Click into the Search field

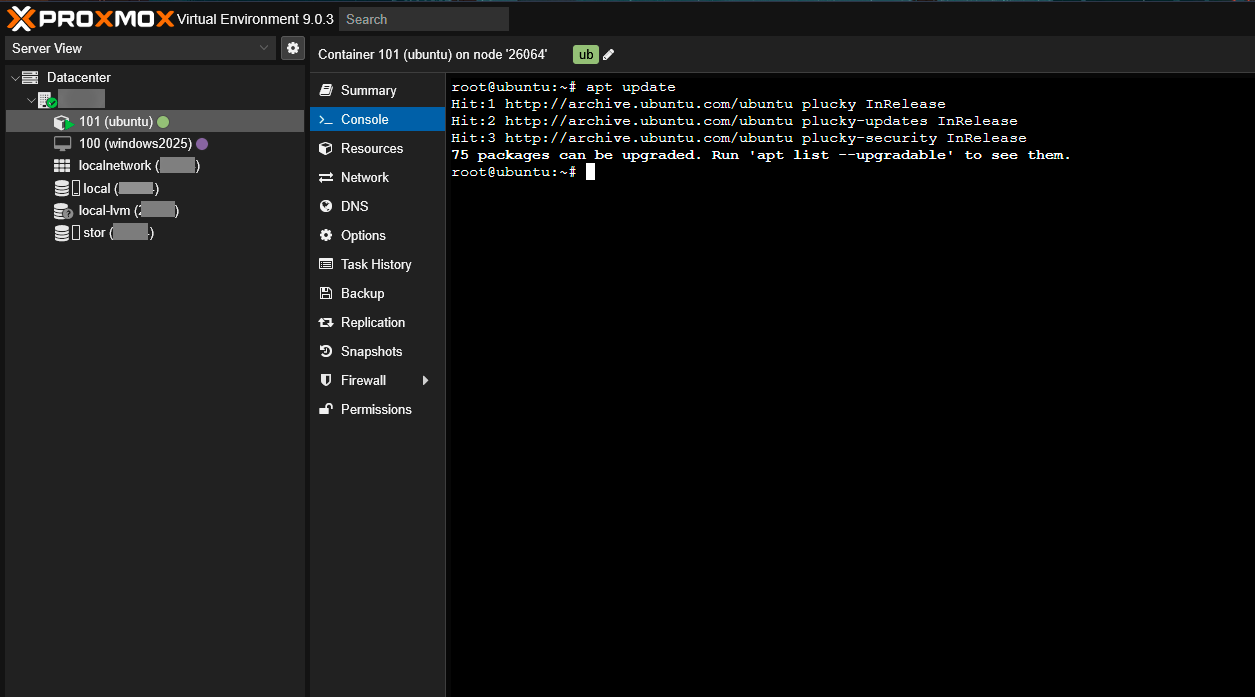point(423,19)
